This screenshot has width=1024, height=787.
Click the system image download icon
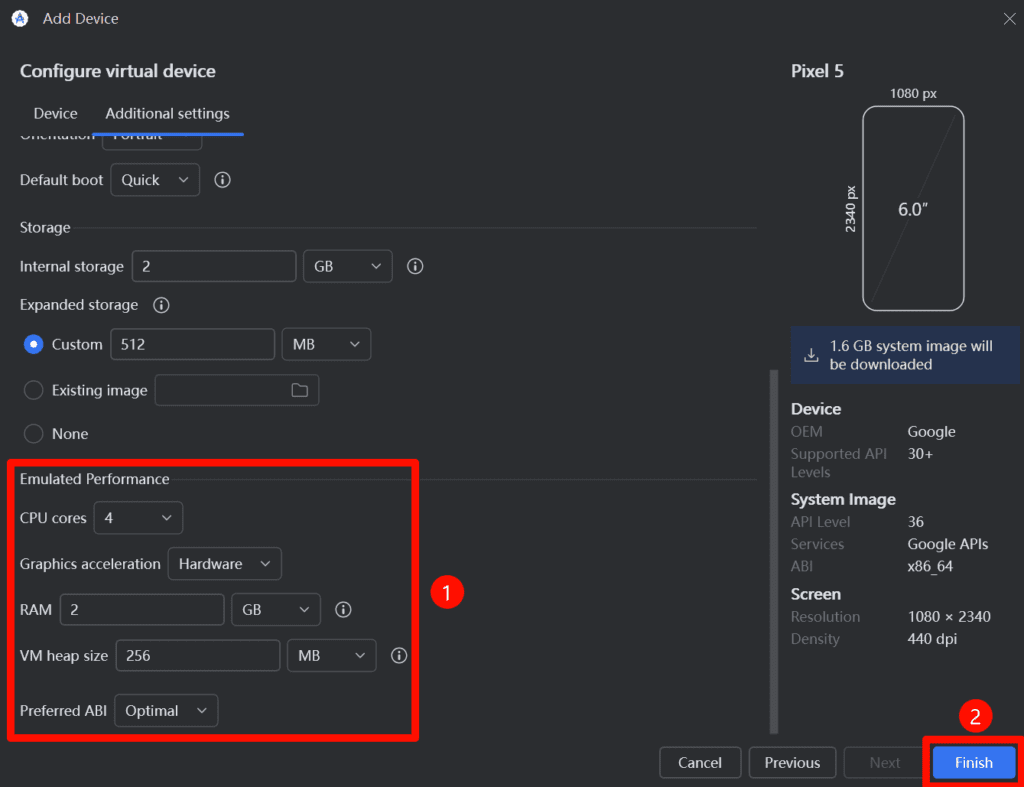coord(811,355)
